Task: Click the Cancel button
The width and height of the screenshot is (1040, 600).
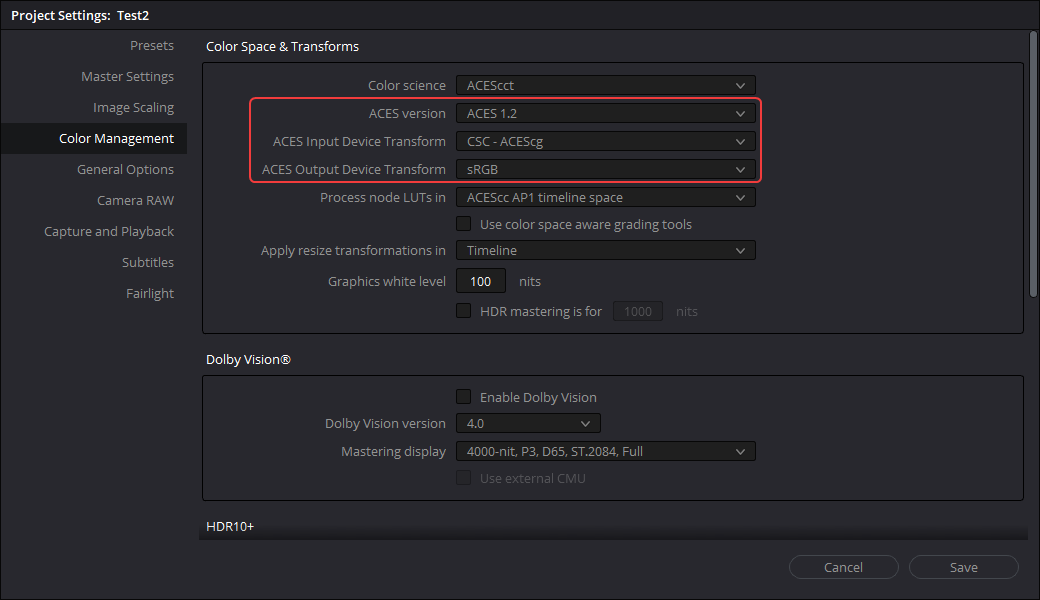Action: (x=843, y=567)
